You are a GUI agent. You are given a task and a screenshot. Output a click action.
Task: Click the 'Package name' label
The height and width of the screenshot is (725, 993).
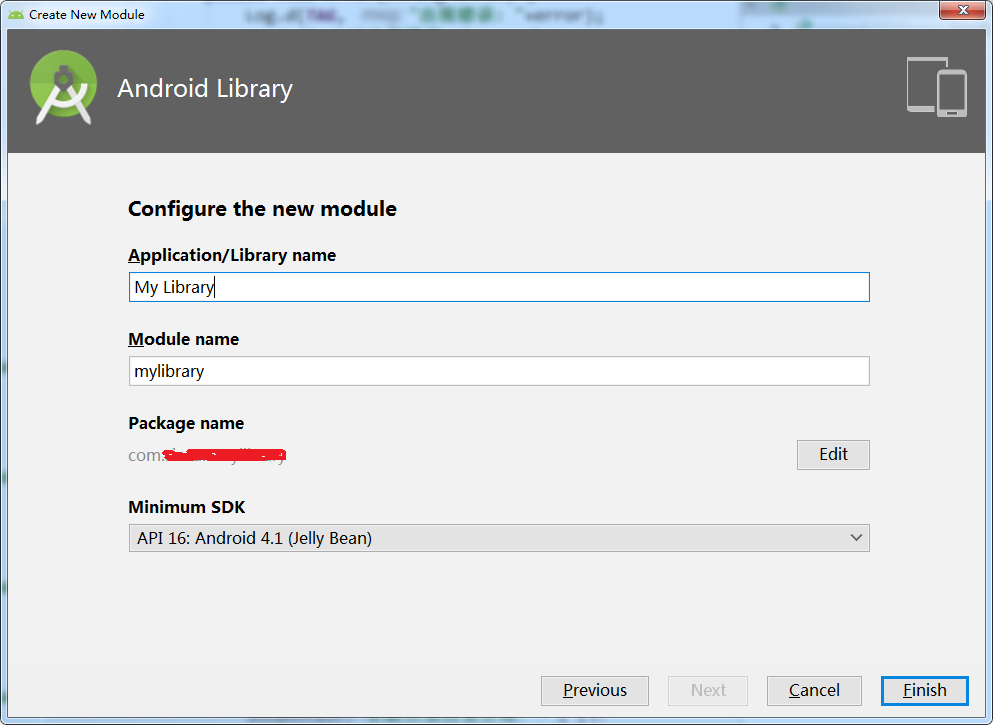(x=186, y=423)
